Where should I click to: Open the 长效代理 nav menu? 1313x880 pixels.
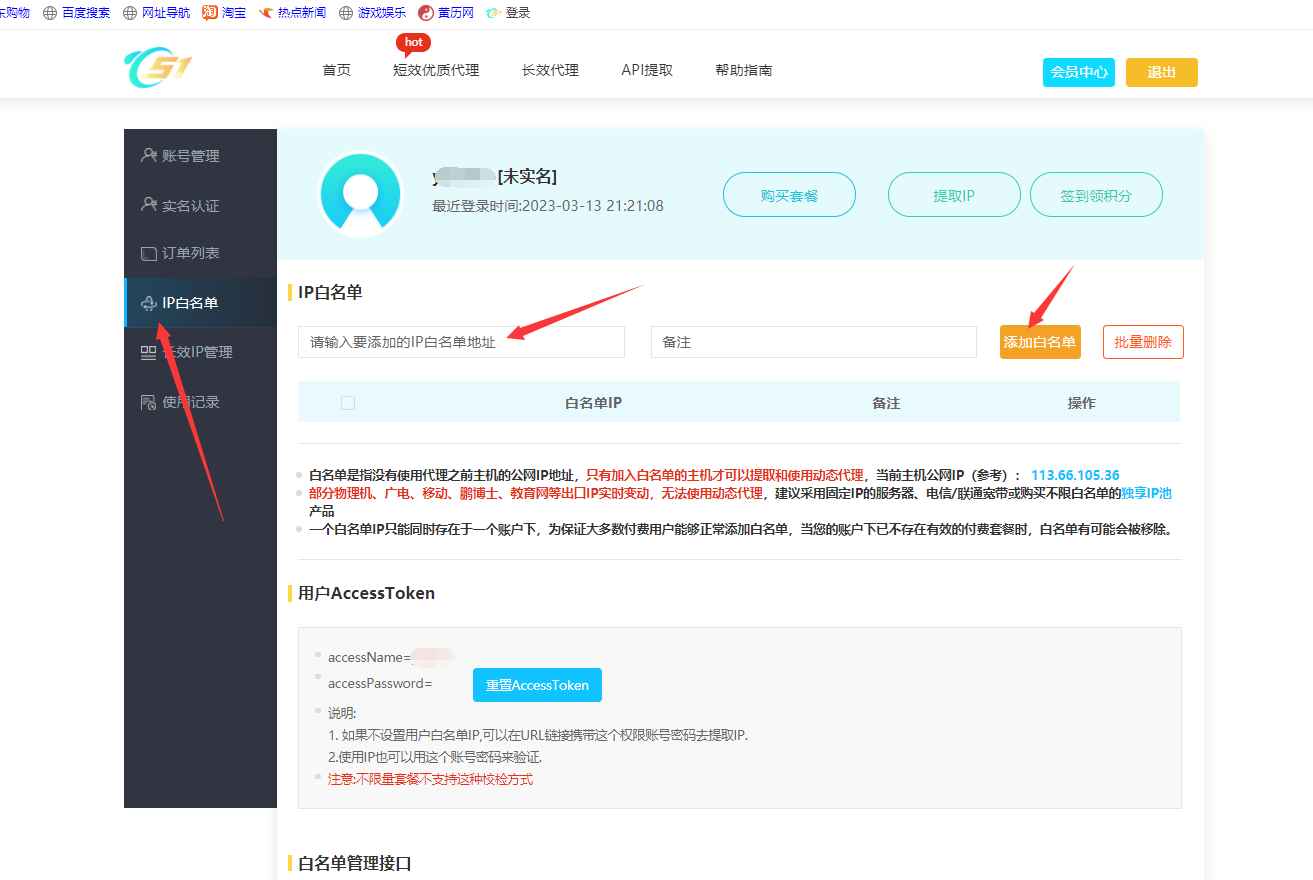pos(550,70)
